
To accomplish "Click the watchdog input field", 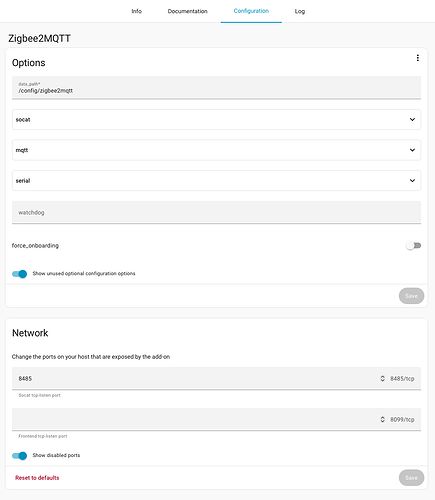I will (216, 212).
